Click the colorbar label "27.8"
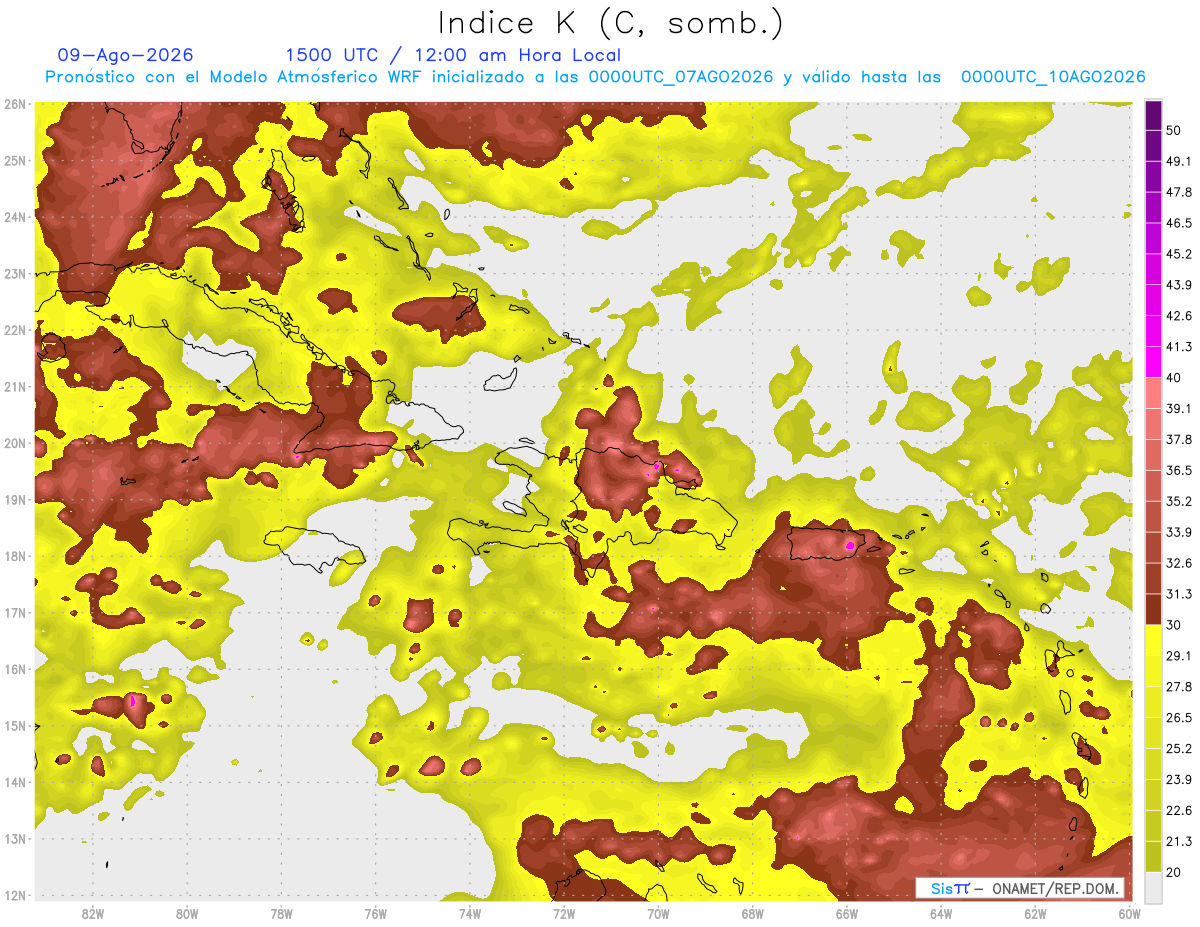1200x927 pixels. (1178, 686)
